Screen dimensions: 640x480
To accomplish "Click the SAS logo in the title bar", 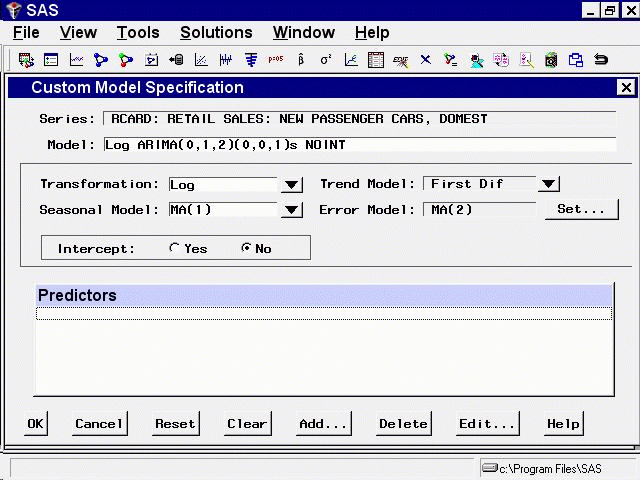I will (x=13, y=10).
